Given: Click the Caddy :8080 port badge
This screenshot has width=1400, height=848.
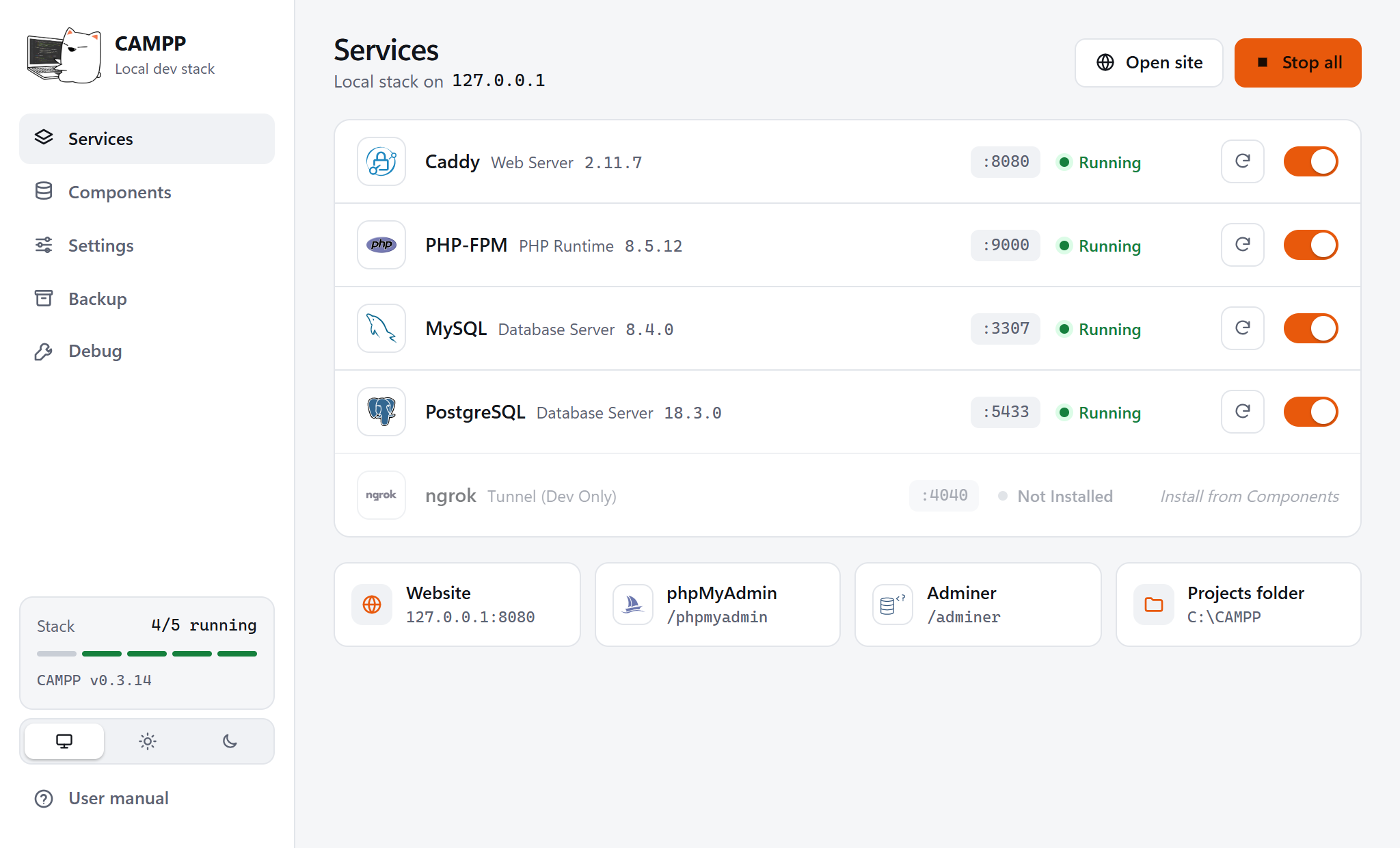Looking at the screenshot, I should pos(1006,162).
